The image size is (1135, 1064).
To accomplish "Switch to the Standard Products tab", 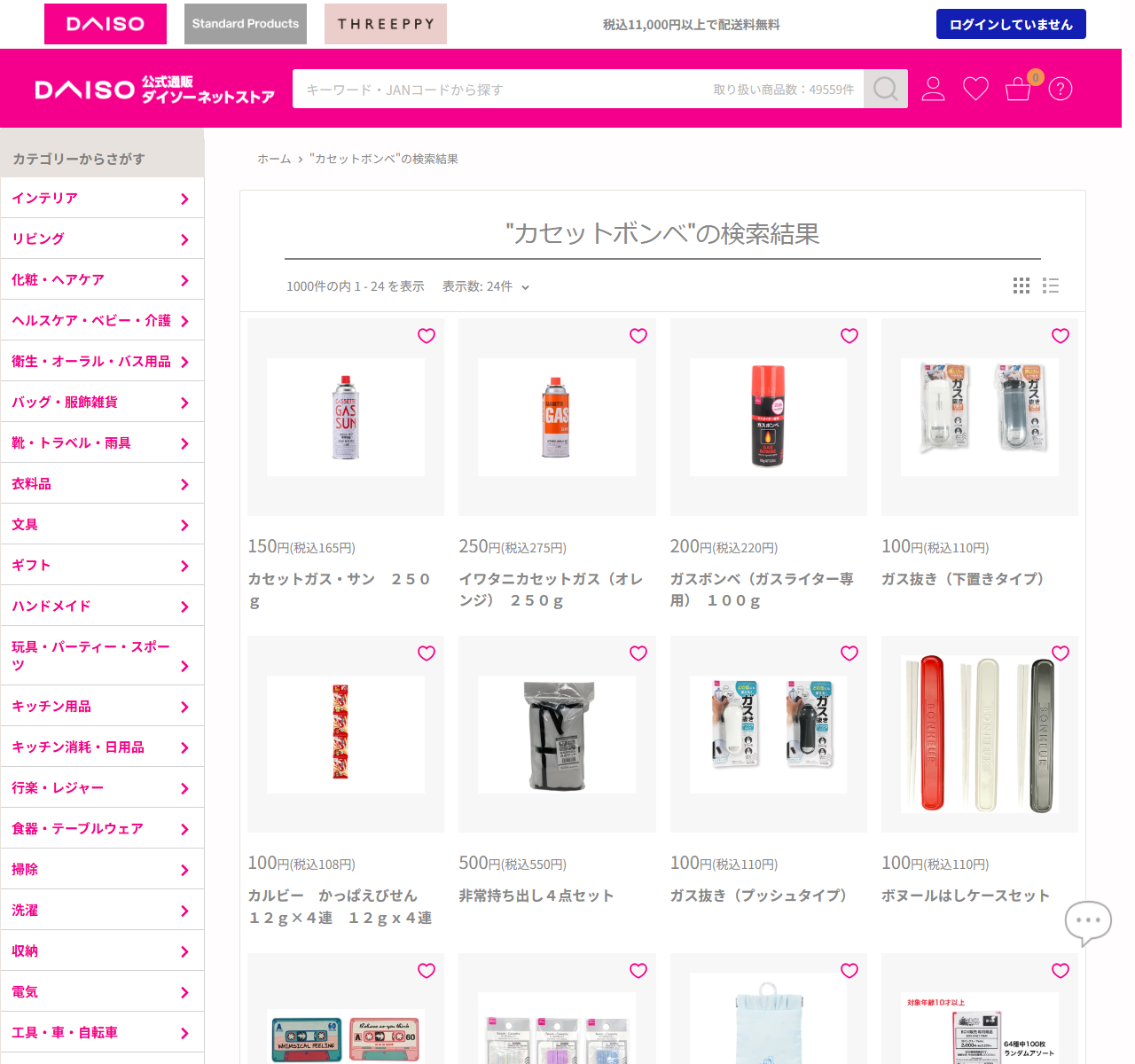I will point(246,24).
